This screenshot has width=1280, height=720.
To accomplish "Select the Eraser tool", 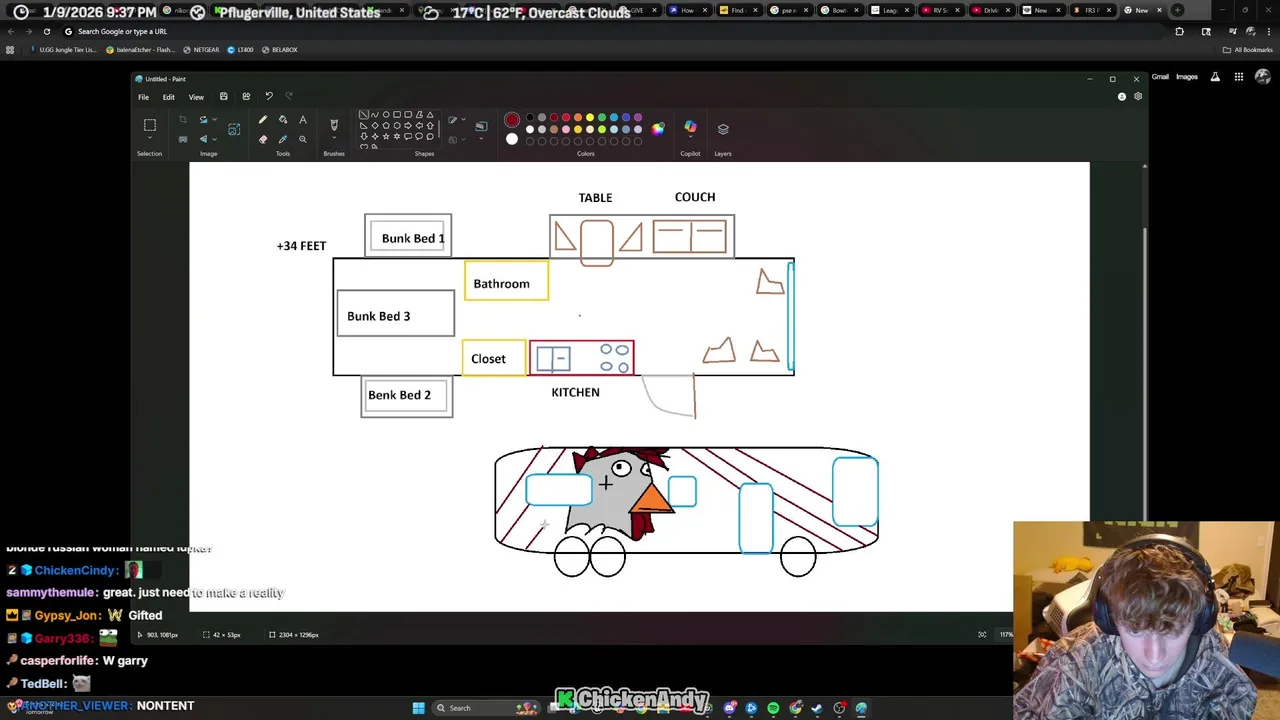I will (x=263, y=139).
